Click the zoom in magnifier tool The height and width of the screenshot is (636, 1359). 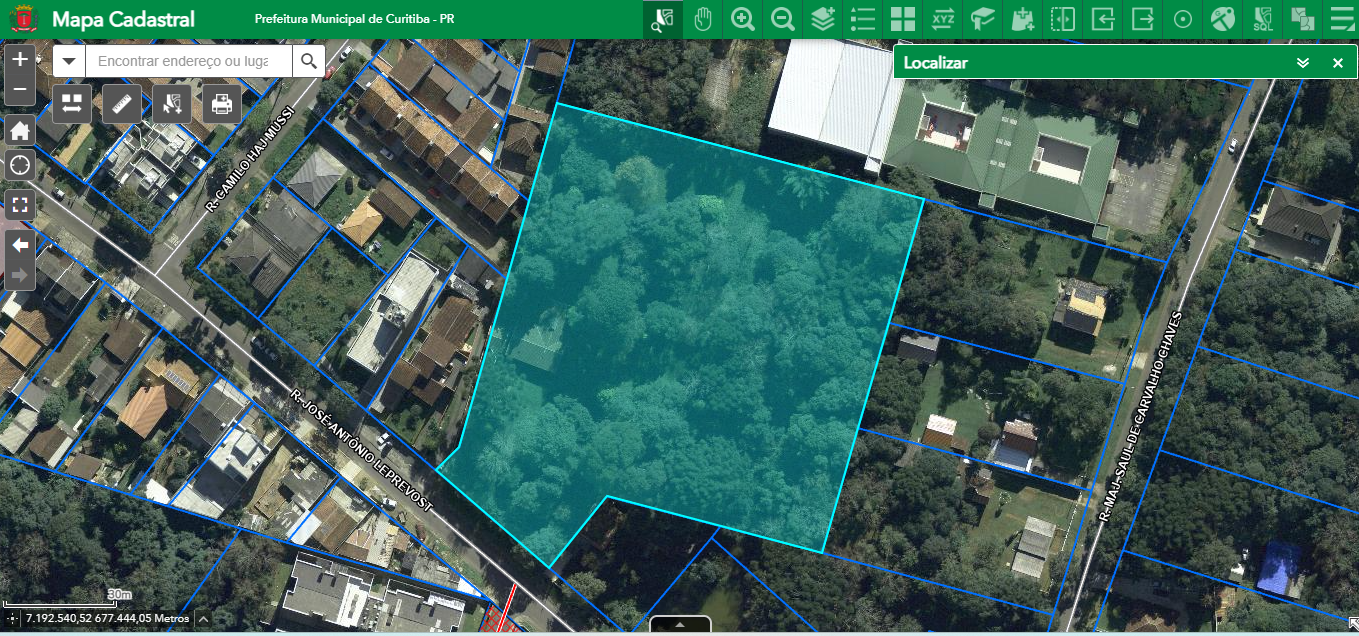(x=743, y=19)
